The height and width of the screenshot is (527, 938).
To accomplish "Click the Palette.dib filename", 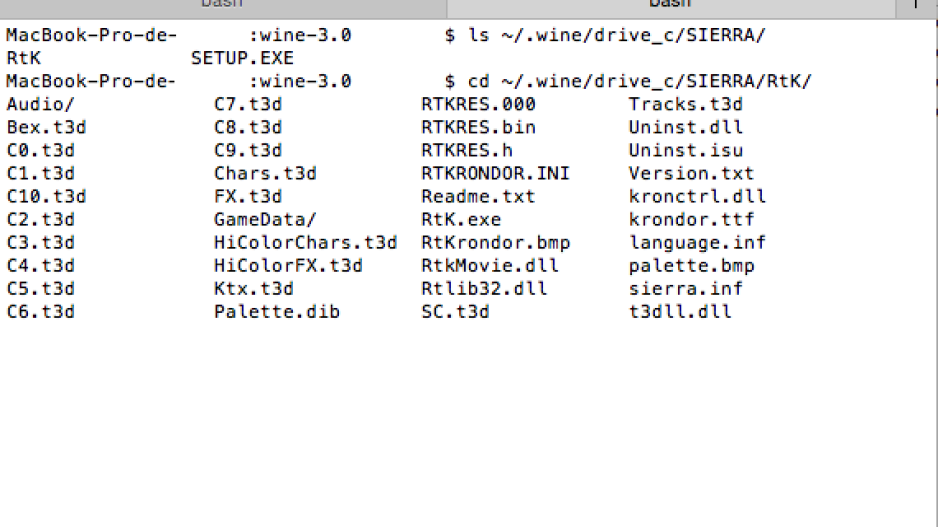I will [x=276, y=312].
